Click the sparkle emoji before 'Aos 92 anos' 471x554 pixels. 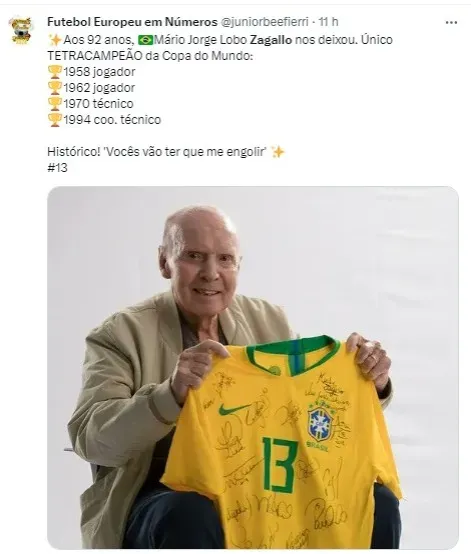coord(55,40)
